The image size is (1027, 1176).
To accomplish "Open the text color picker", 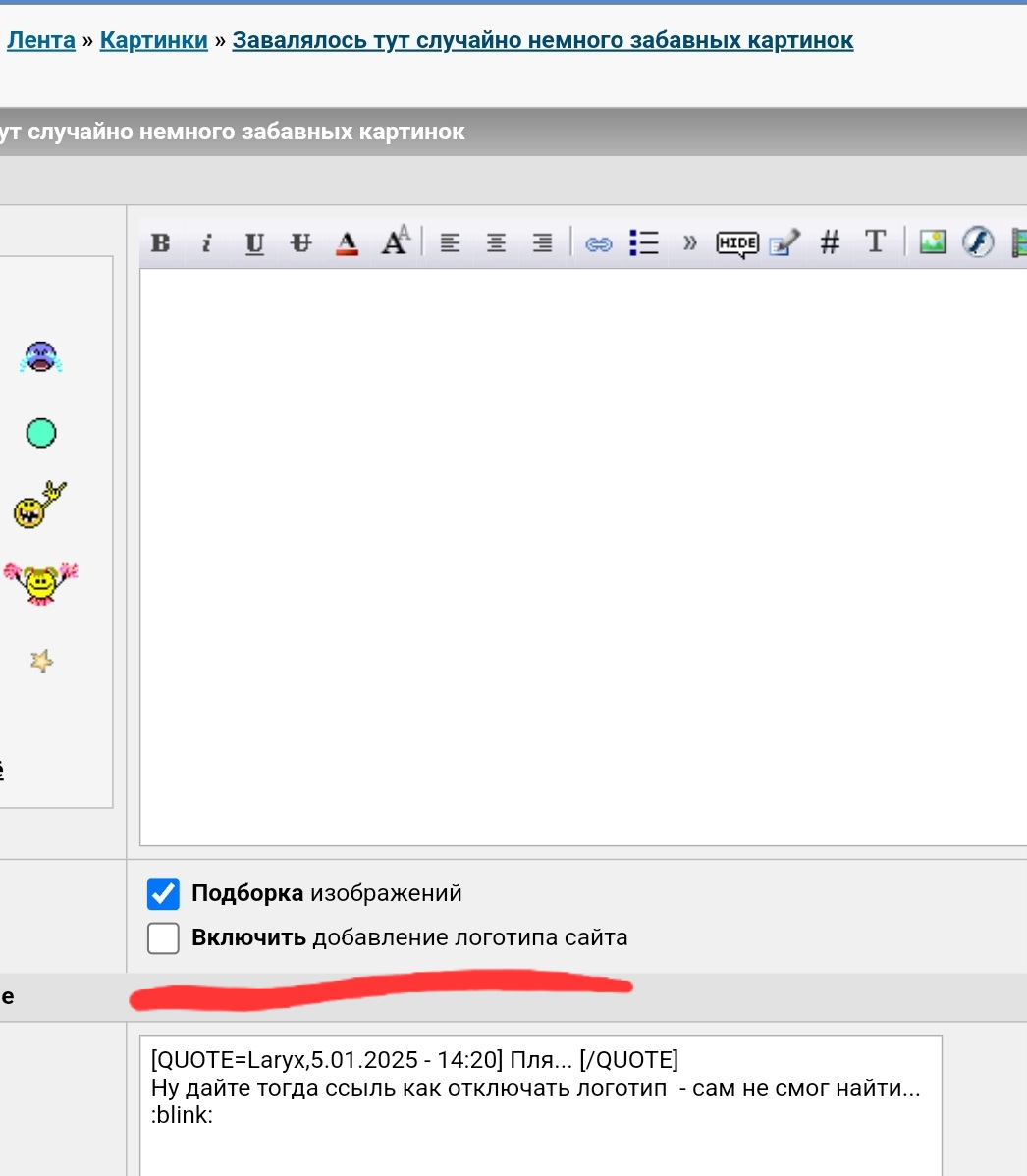I will (347, 243).
